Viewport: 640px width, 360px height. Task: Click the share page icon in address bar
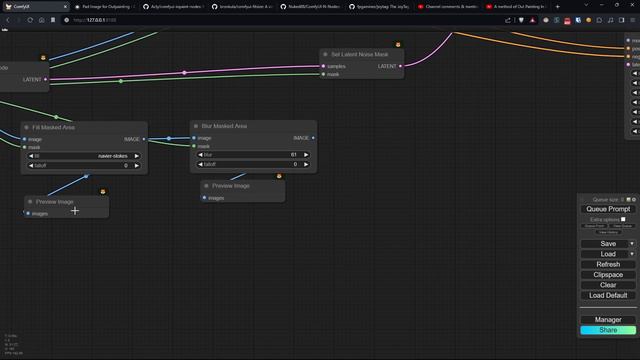tap(508, 20)
